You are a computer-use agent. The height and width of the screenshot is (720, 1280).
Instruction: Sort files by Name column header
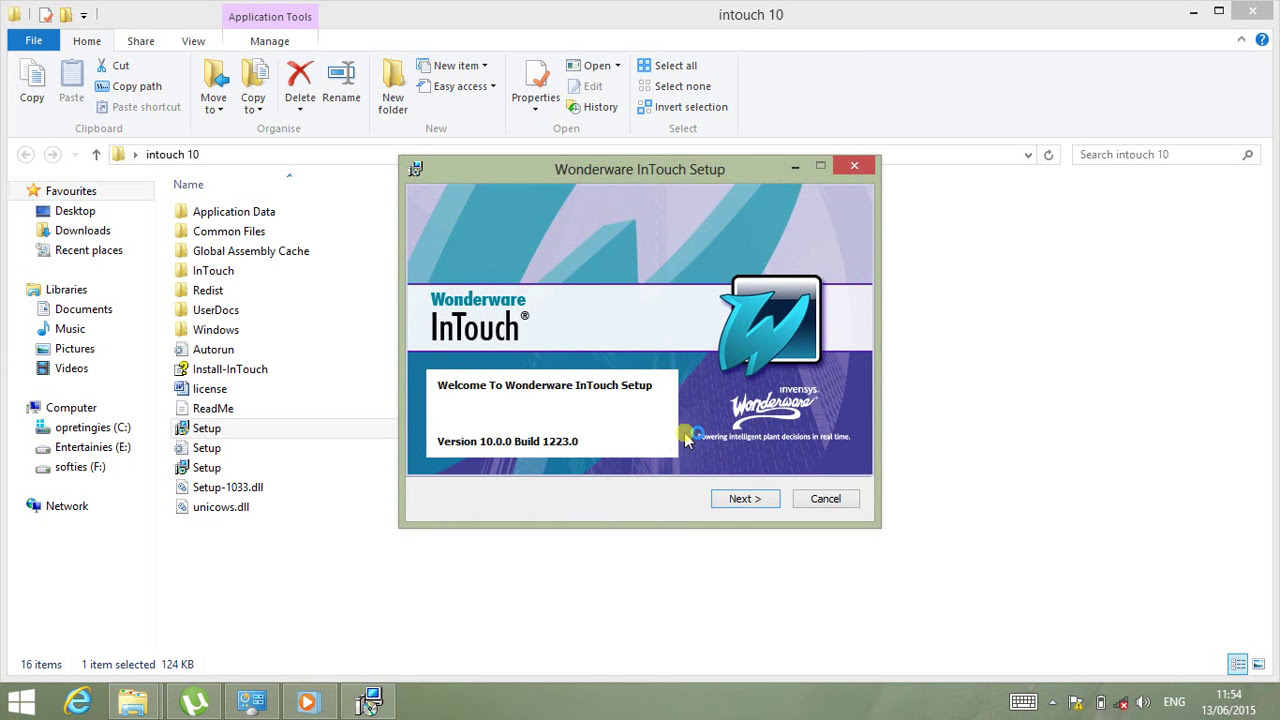click(x=188, y=184)
